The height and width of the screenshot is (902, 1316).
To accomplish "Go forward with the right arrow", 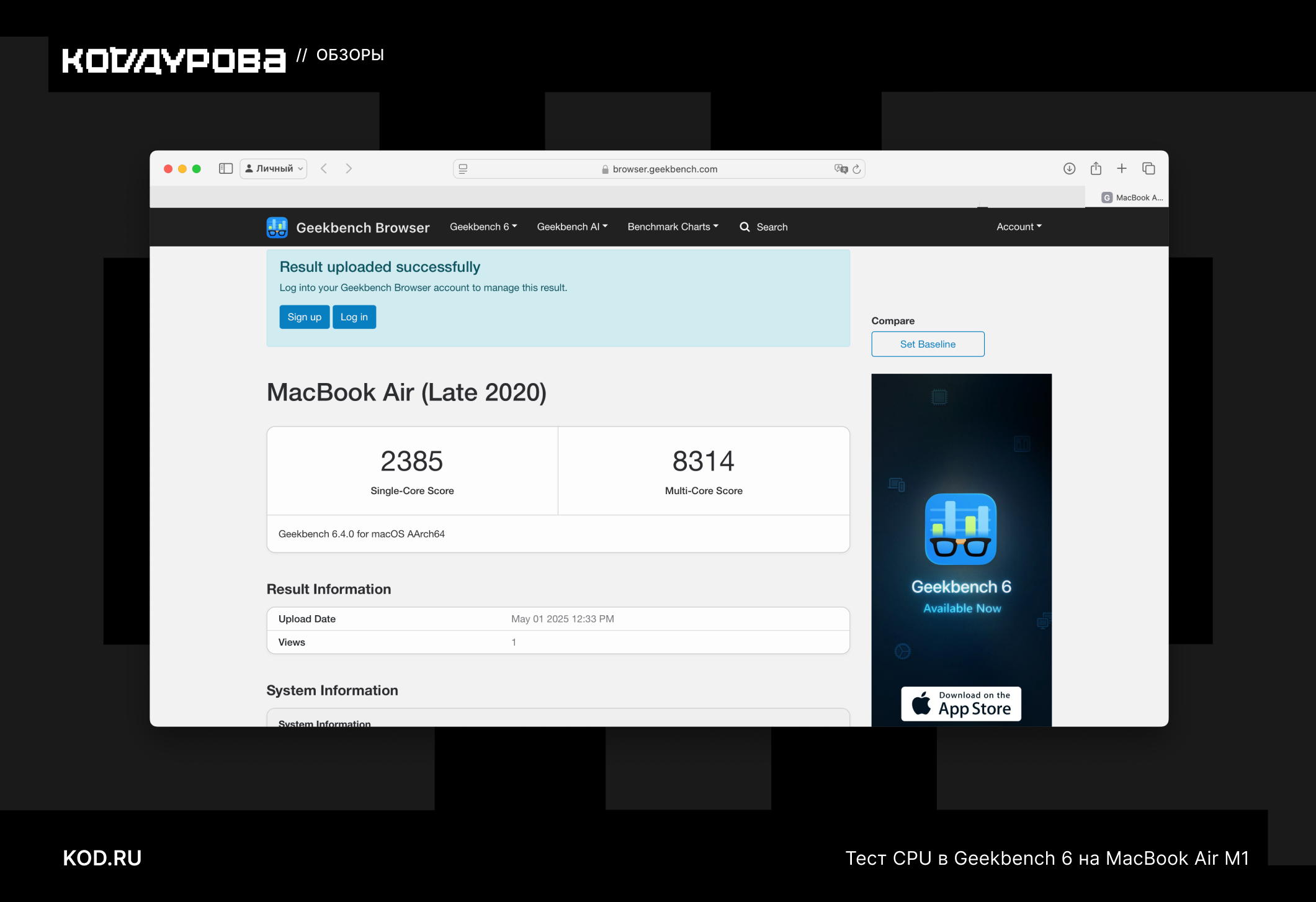I will click(x=349, y=169).
